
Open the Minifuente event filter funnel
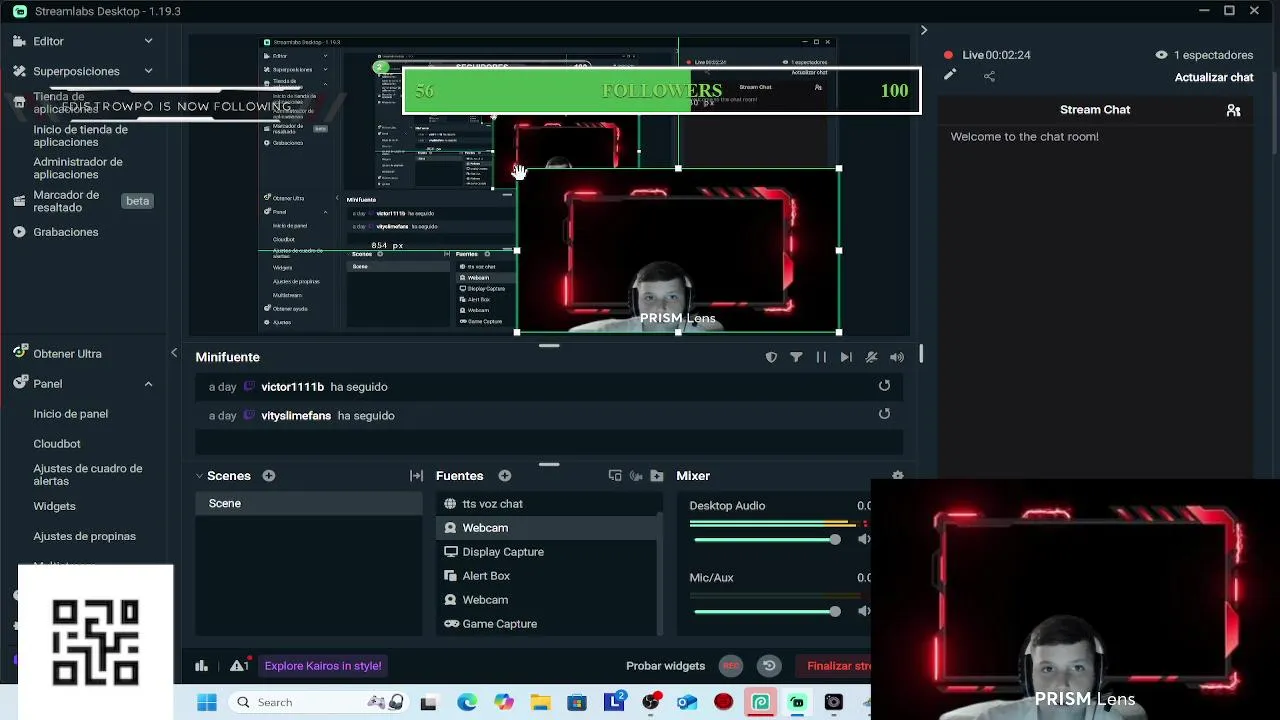pos(796,357)
